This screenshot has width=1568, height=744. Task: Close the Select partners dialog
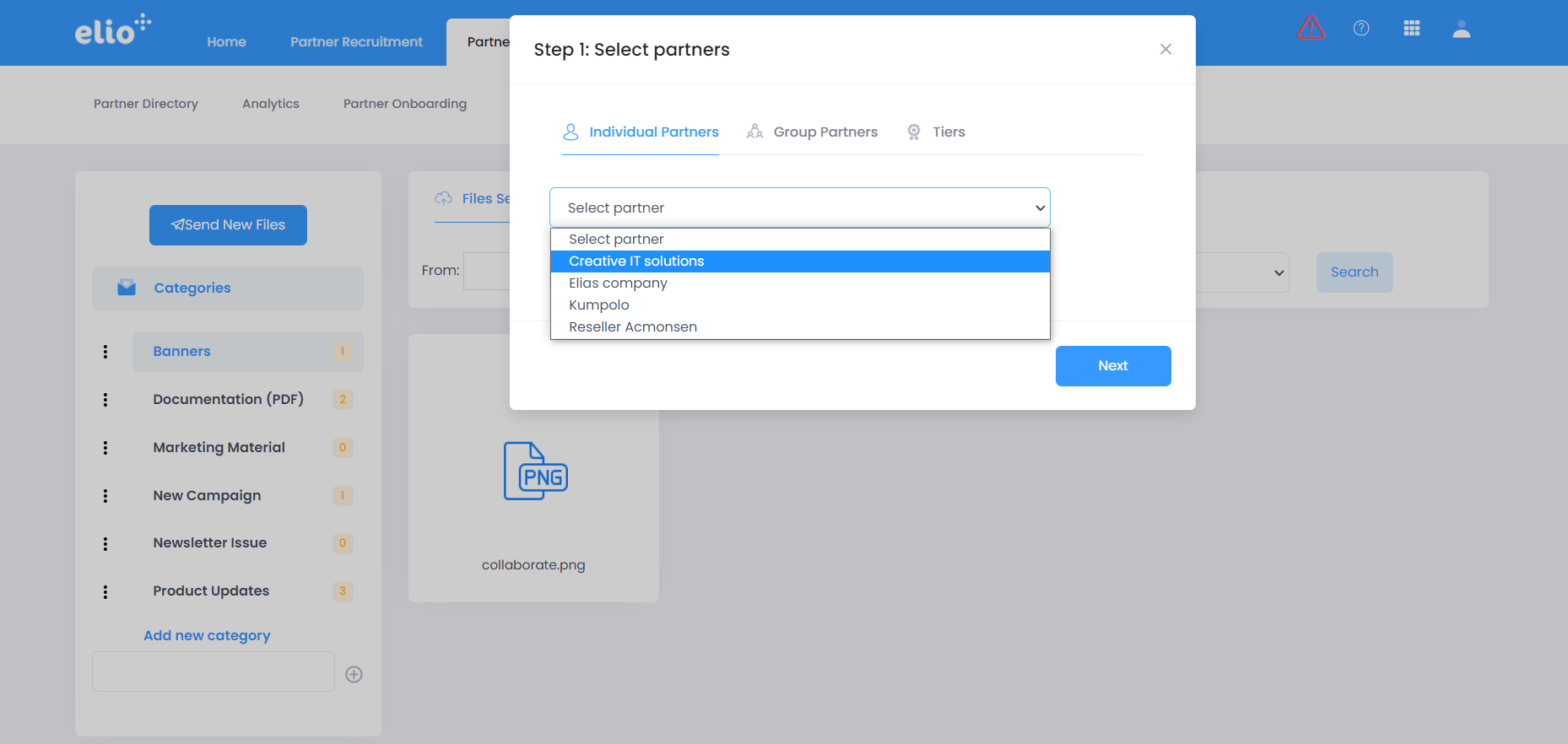1165,49
